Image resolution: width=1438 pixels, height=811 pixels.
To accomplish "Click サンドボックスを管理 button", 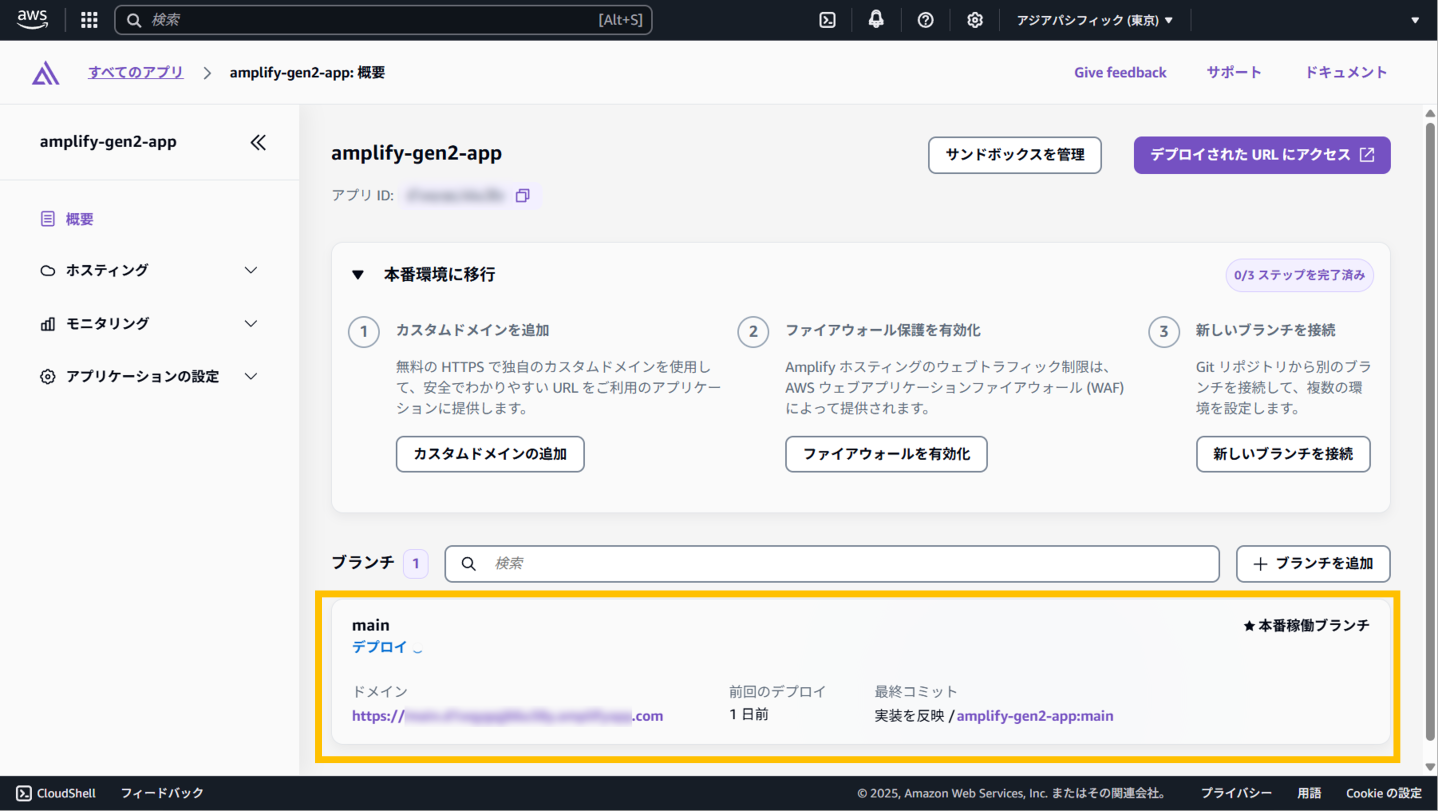I will click(1015, 155).
